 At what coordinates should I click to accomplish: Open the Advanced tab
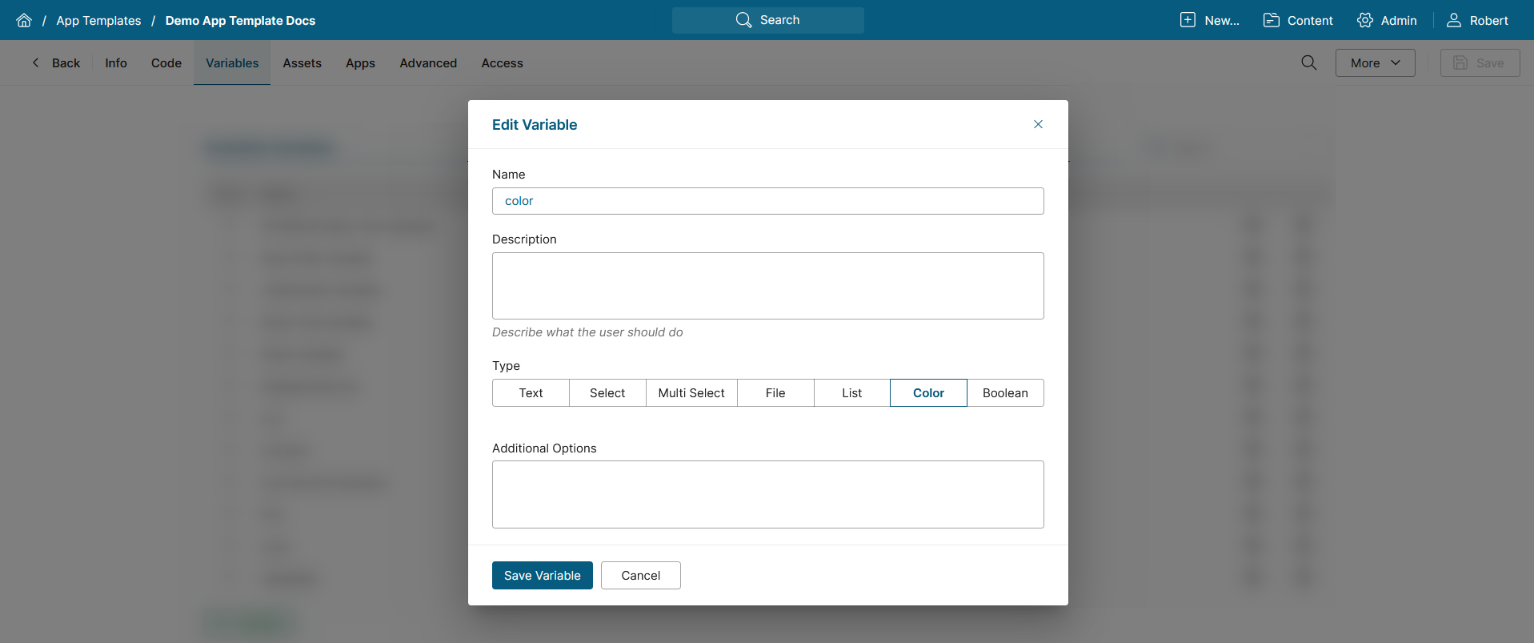click(428, 63)
